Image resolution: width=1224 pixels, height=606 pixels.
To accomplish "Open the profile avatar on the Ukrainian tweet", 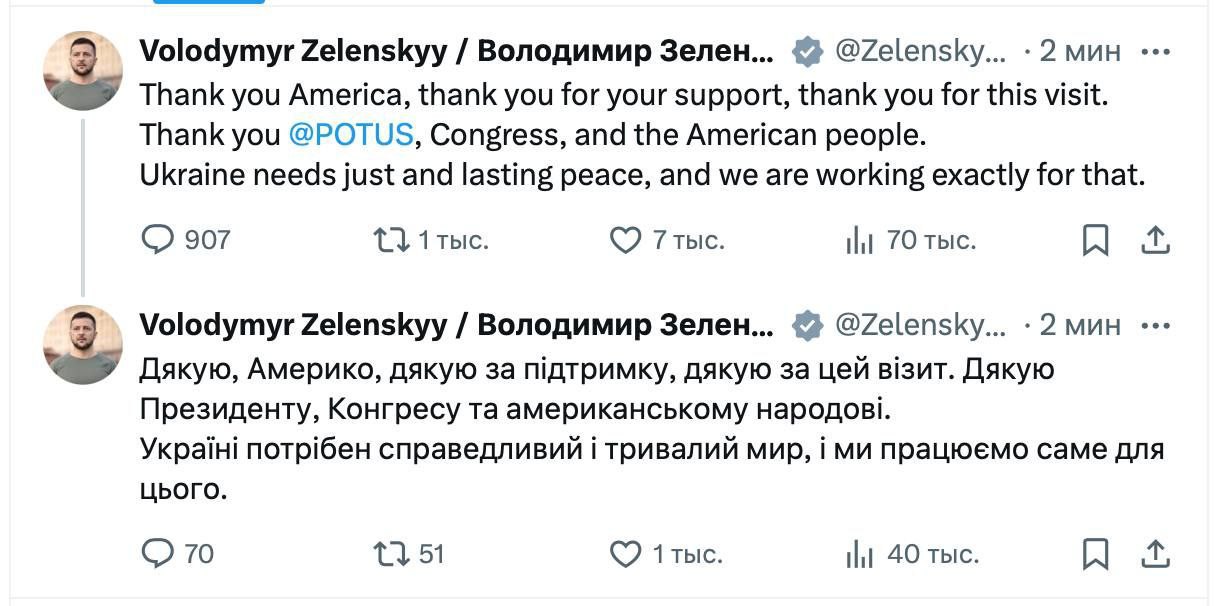I will tap(83, 345).
